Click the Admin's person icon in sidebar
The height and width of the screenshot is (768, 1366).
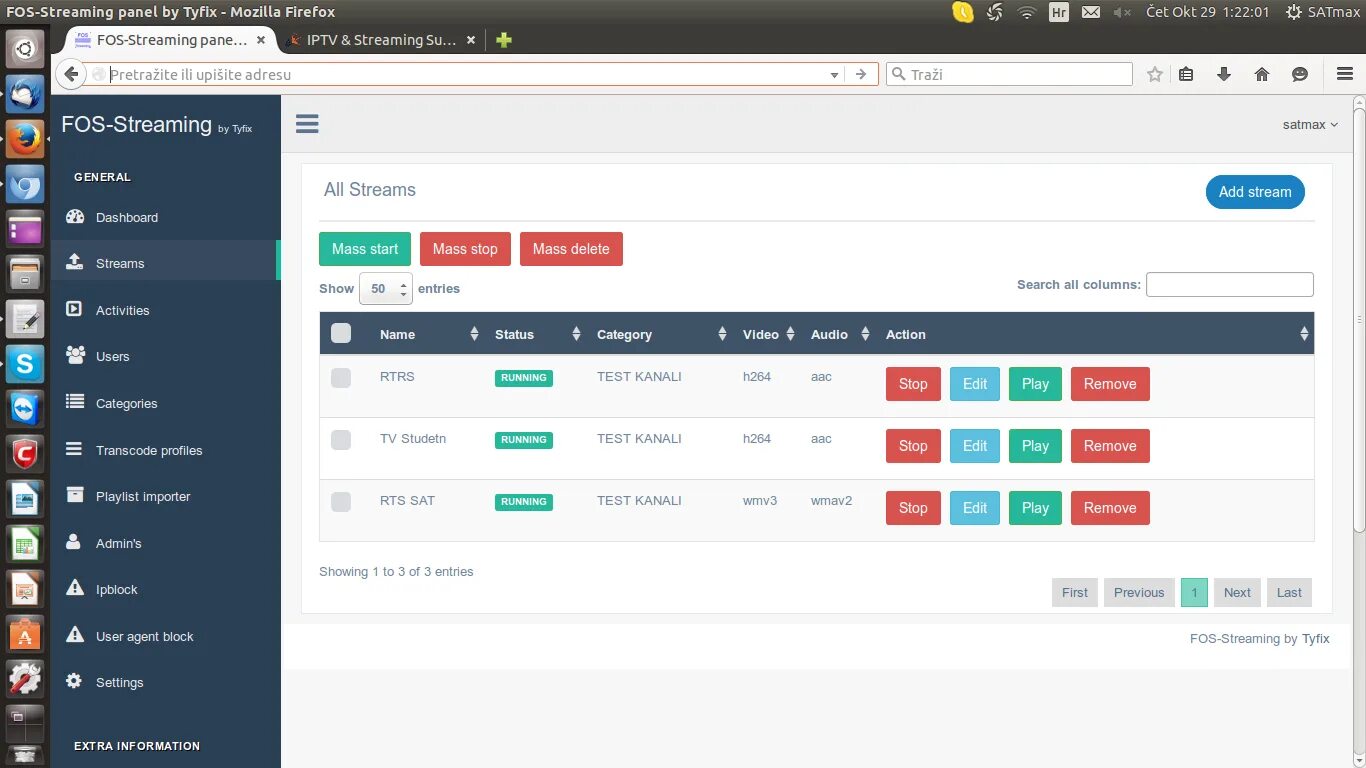click(x=74, y=542)
